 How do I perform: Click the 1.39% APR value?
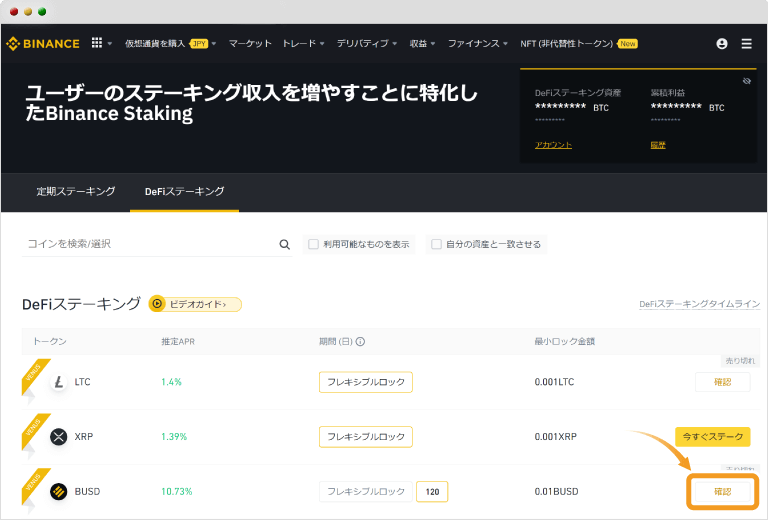coord(174,437)
